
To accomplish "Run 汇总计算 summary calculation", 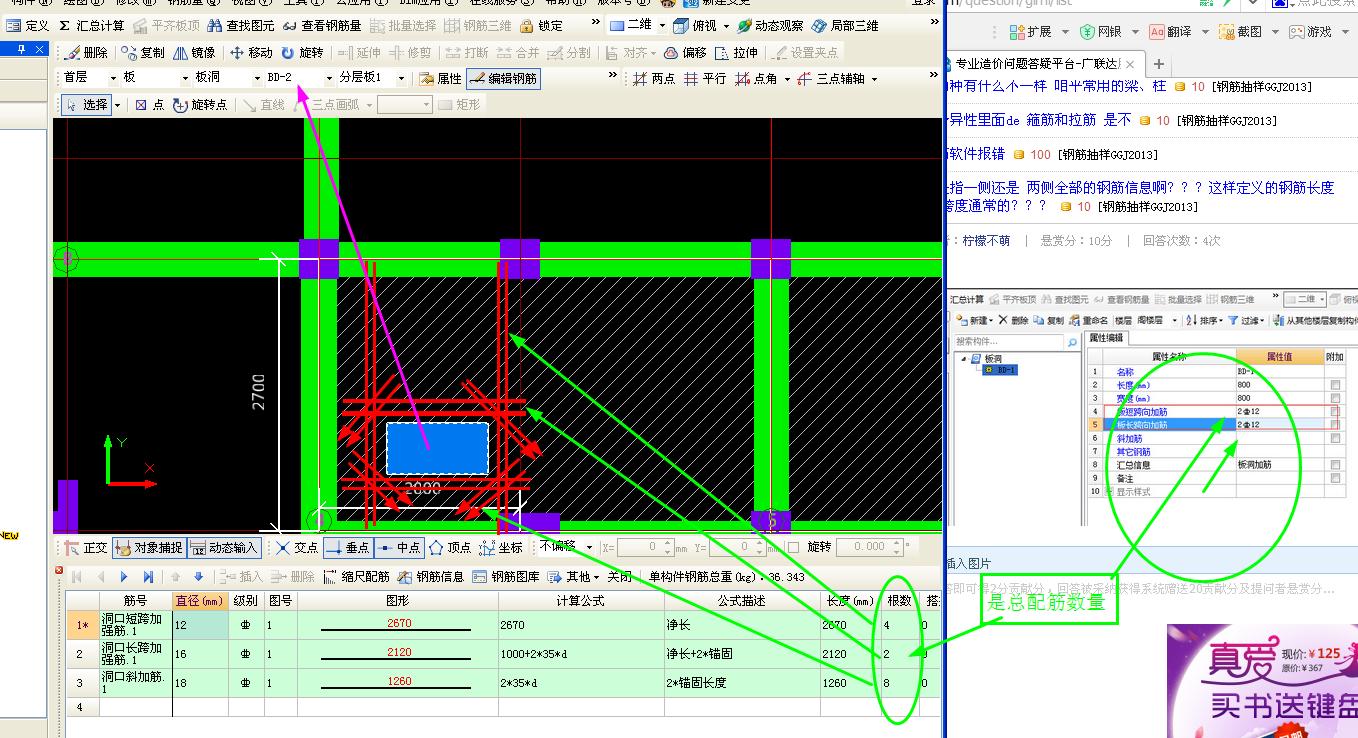I will (91, 25).
